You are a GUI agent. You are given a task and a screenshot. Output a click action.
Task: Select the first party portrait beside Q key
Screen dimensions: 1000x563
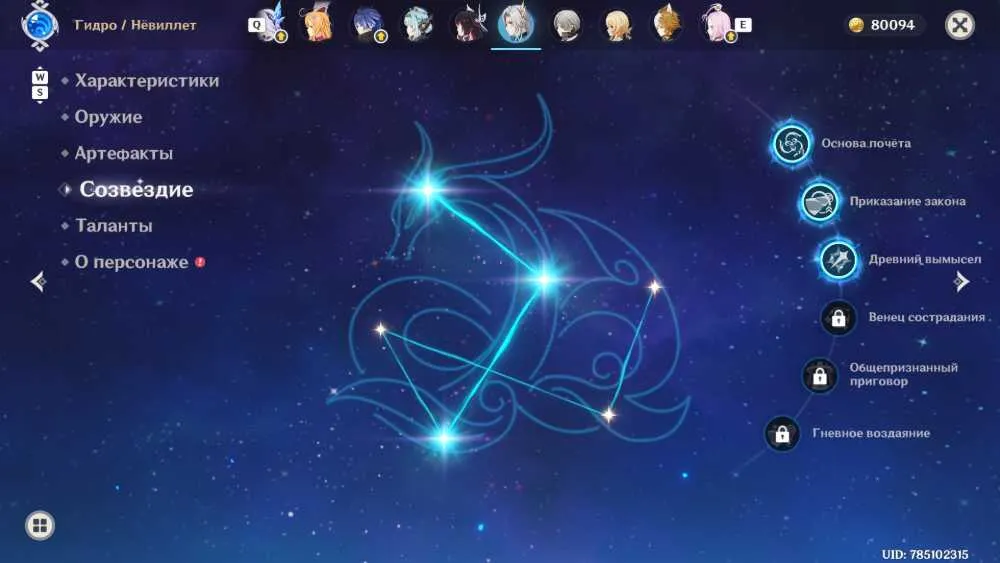tap(272, 24)
